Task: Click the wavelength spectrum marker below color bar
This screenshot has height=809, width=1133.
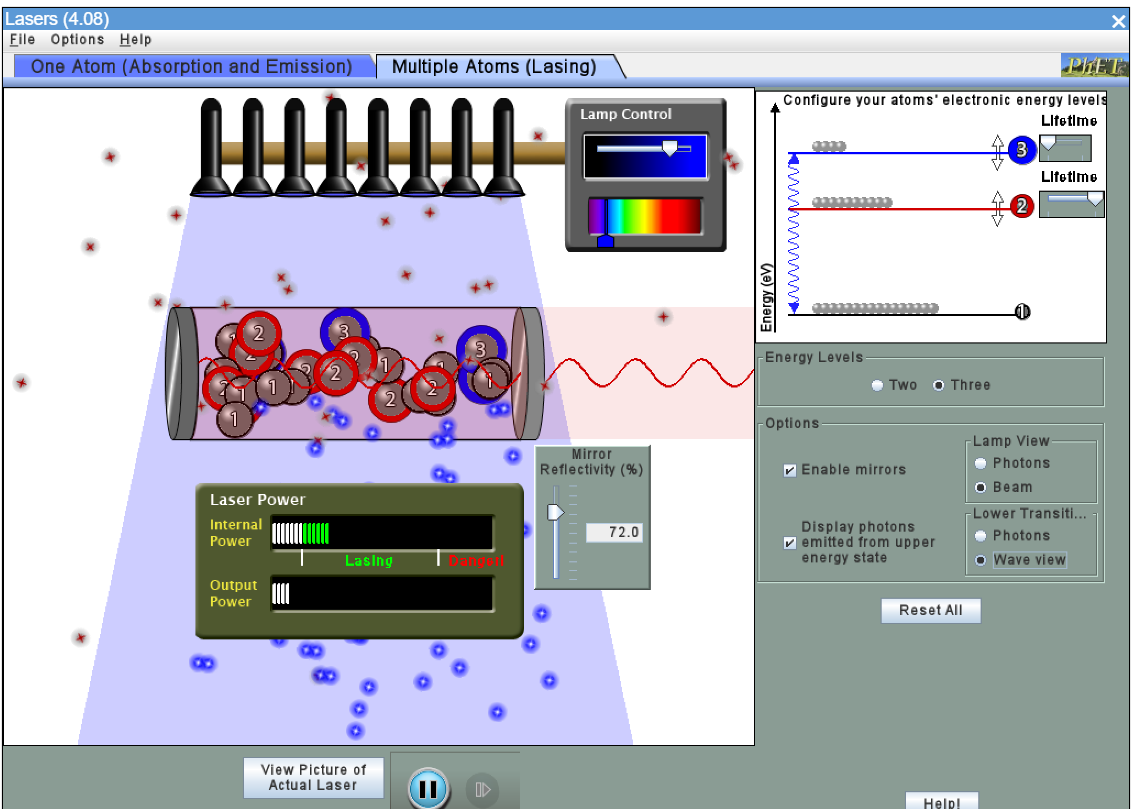Action: tap(606, 241)
